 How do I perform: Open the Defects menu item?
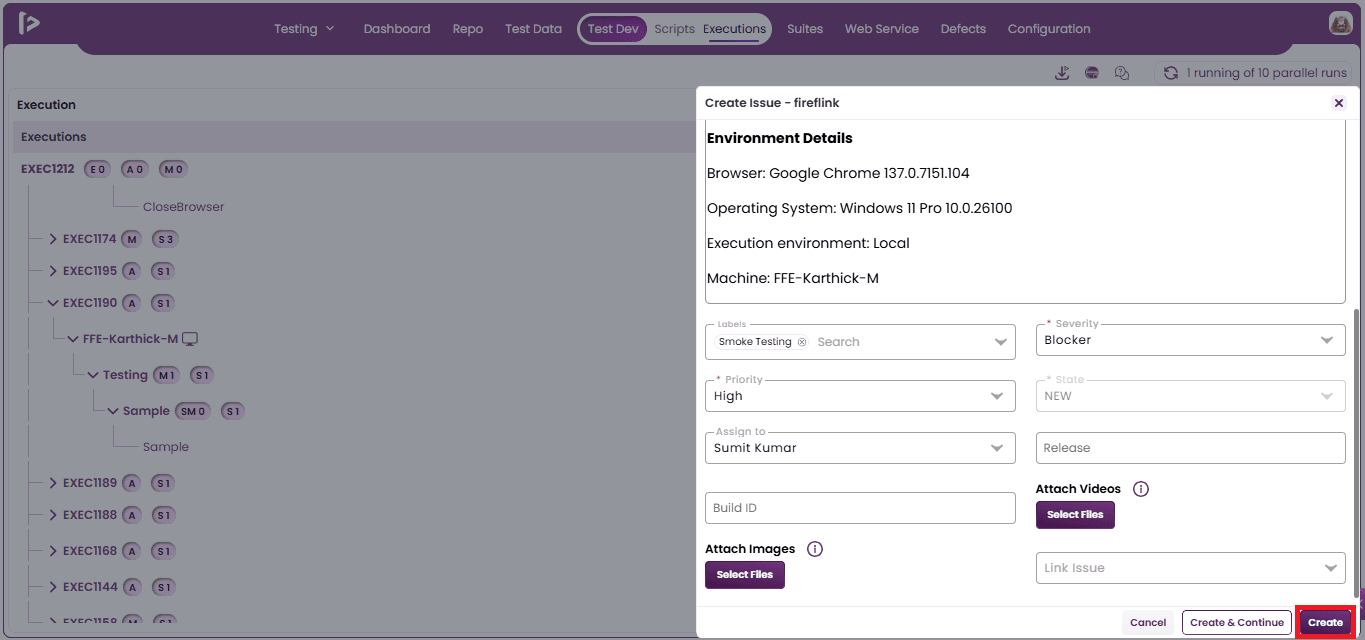963,29
